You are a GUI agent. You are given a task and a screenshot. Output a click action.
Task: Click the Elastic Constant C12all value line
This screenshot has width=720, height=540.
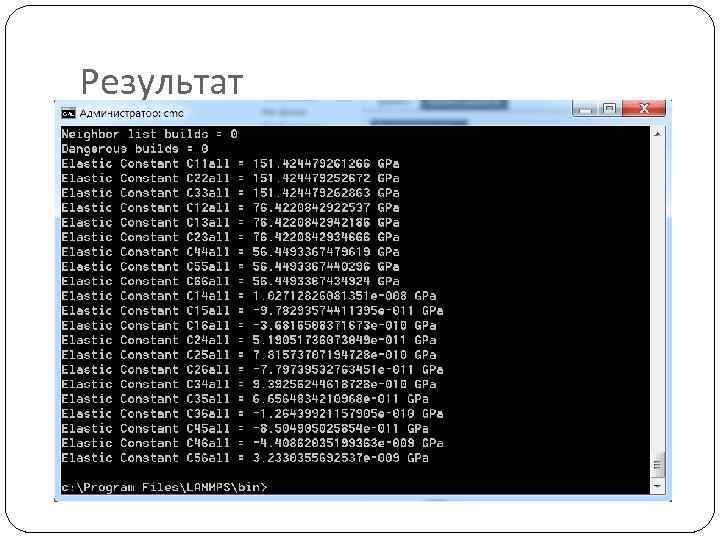pos(230,208)
